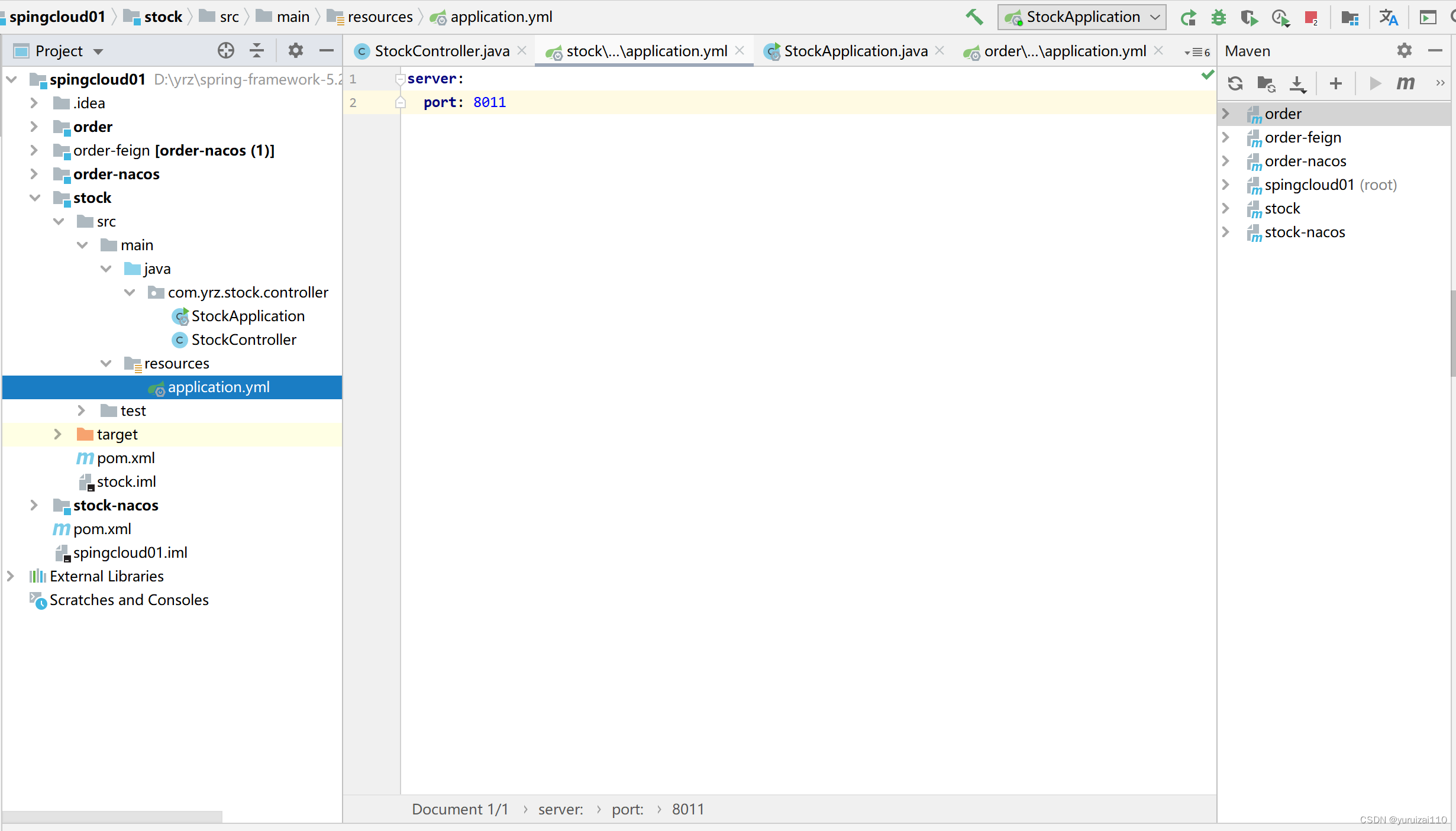Click the Download sources icon in Maven panel
Viewport: 1456px width, 831px height.
(1297, 83)
